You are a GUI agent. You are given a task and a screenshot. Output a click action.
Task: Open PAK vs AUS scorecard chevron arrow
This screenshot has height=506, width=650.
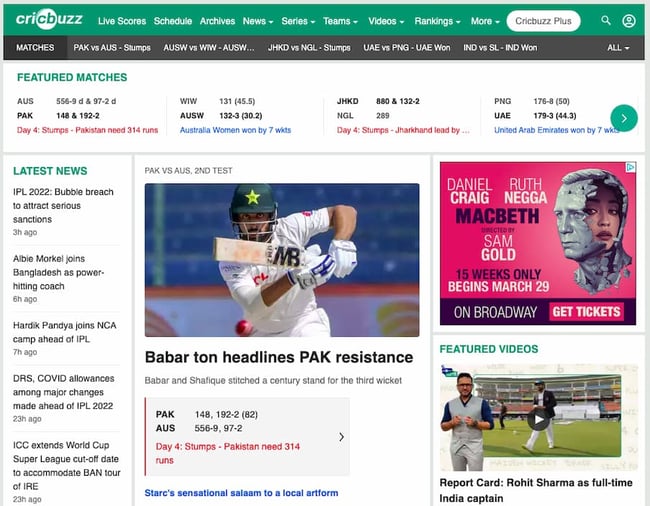click(341, 437)
